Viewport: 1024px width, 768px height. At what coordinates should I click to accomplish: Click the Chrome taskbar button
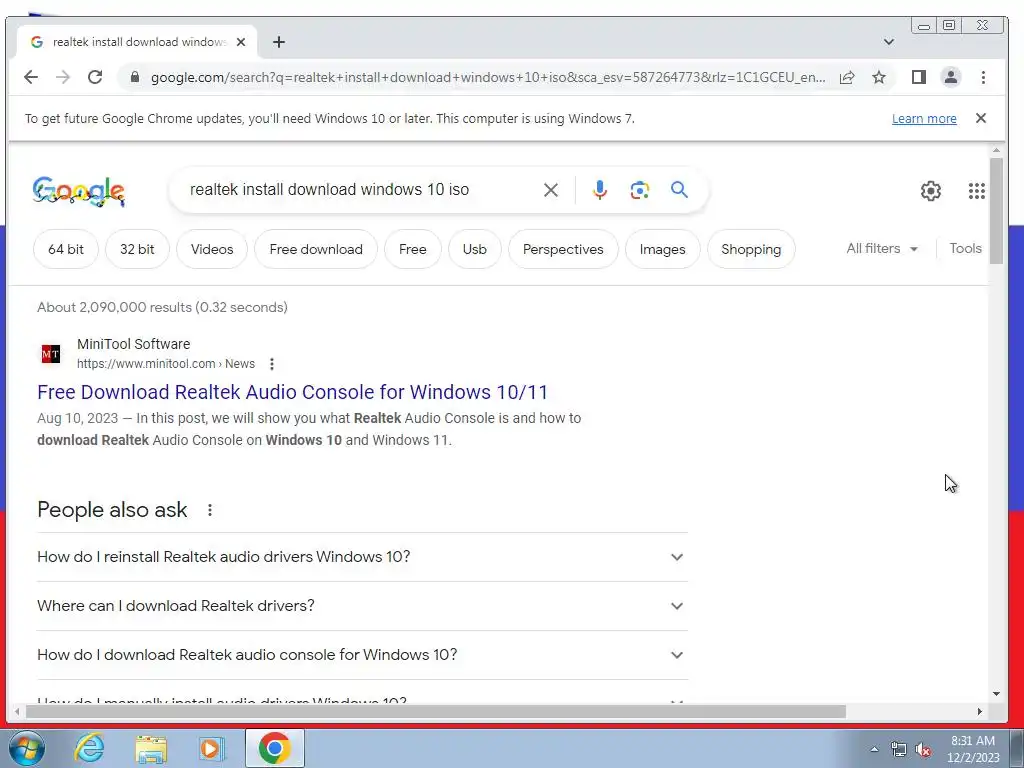pyautogui.click(x=275, y=748)
